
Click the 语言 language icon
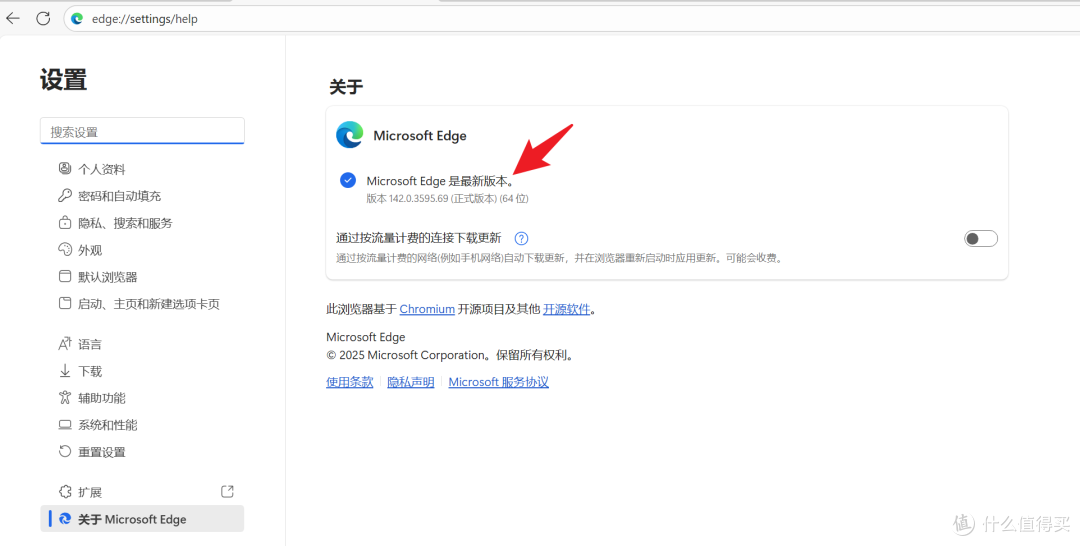tap(65, 343)
